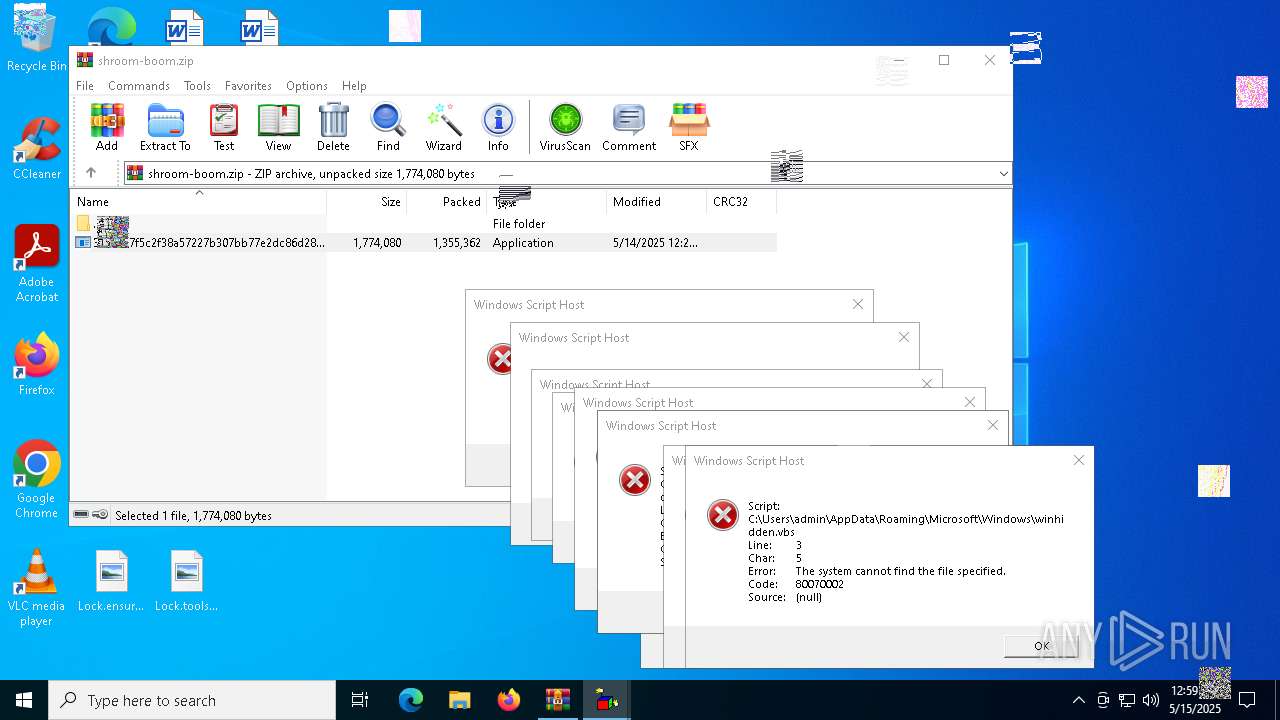Click the Find magnifier icon
This screenshot has height=720, width=1280.
pos(388,127)
